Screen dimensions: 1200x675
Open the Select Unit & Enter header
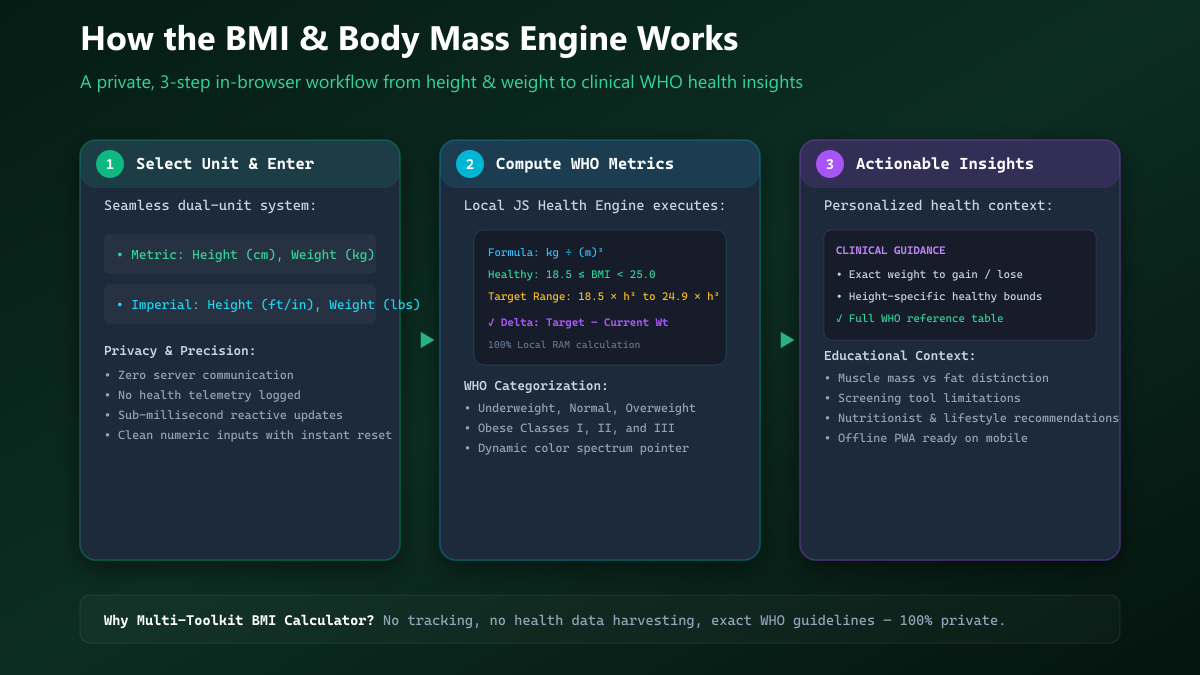point(240,164)
